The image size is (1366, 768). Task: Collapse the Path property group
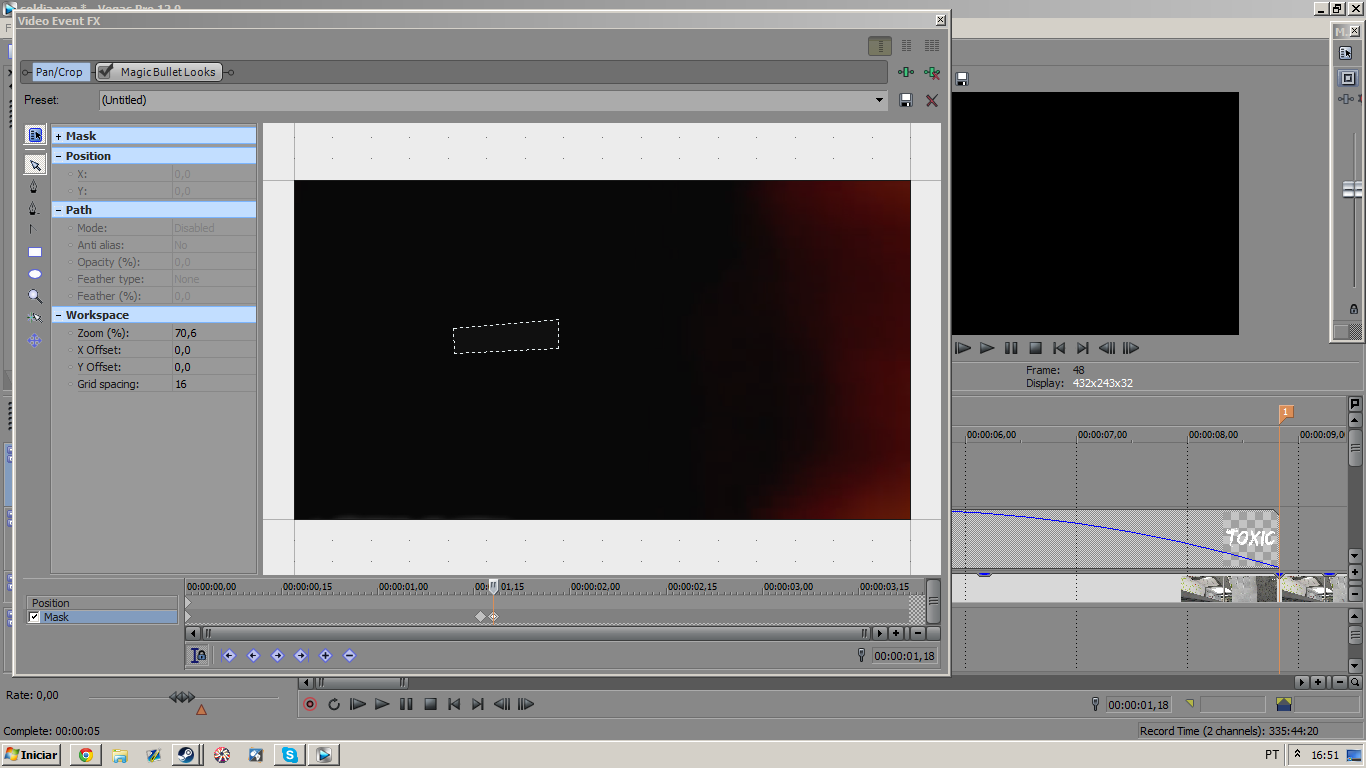(59, 210)
